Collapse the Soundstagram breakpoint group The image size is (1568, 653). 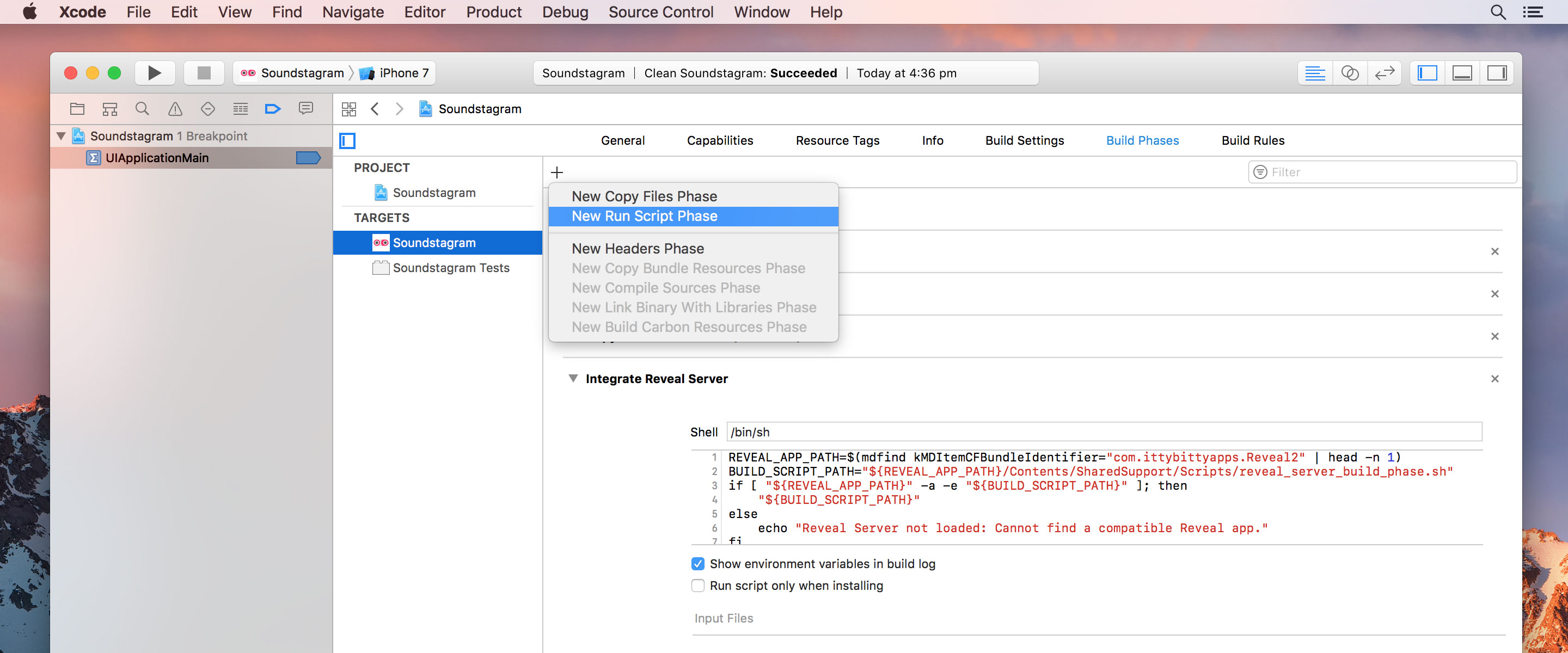click(x=61, y=135)
